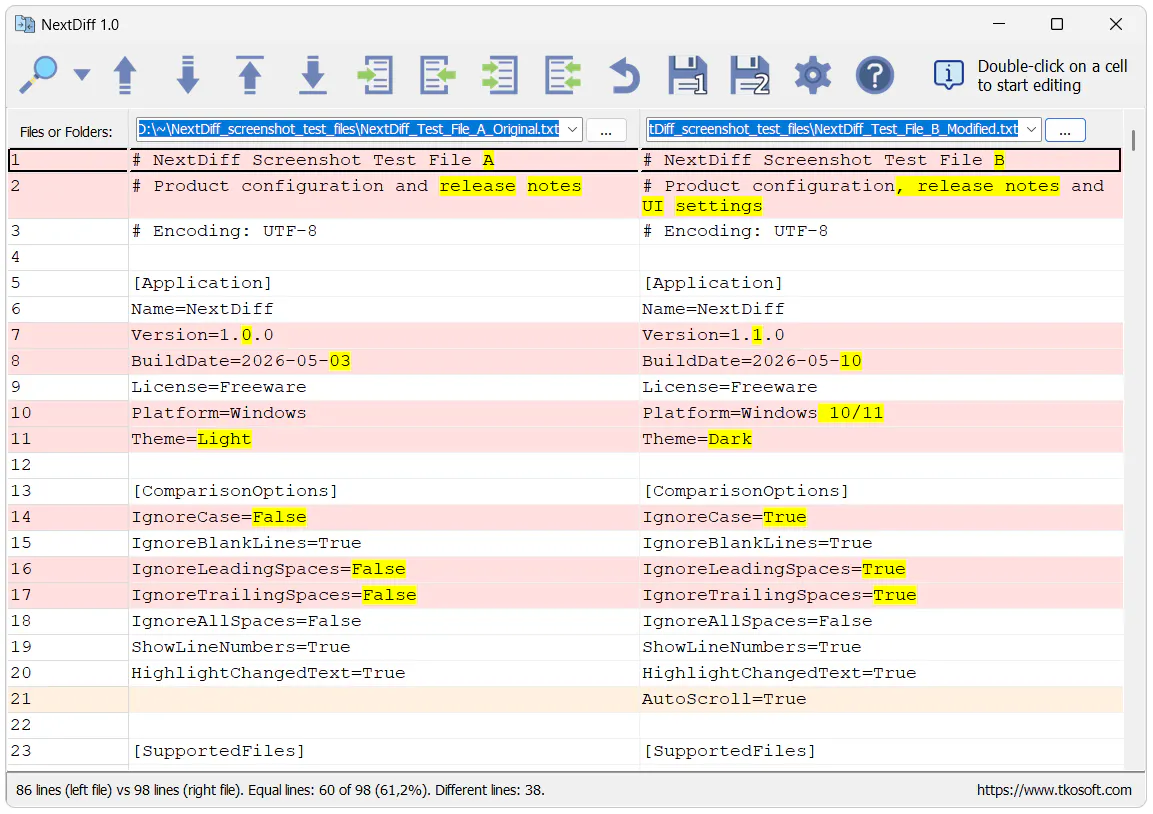The height and width of the screenshot is (814, 1153).
Task: Click the status bar line statistics text
Action: [280, 790]
